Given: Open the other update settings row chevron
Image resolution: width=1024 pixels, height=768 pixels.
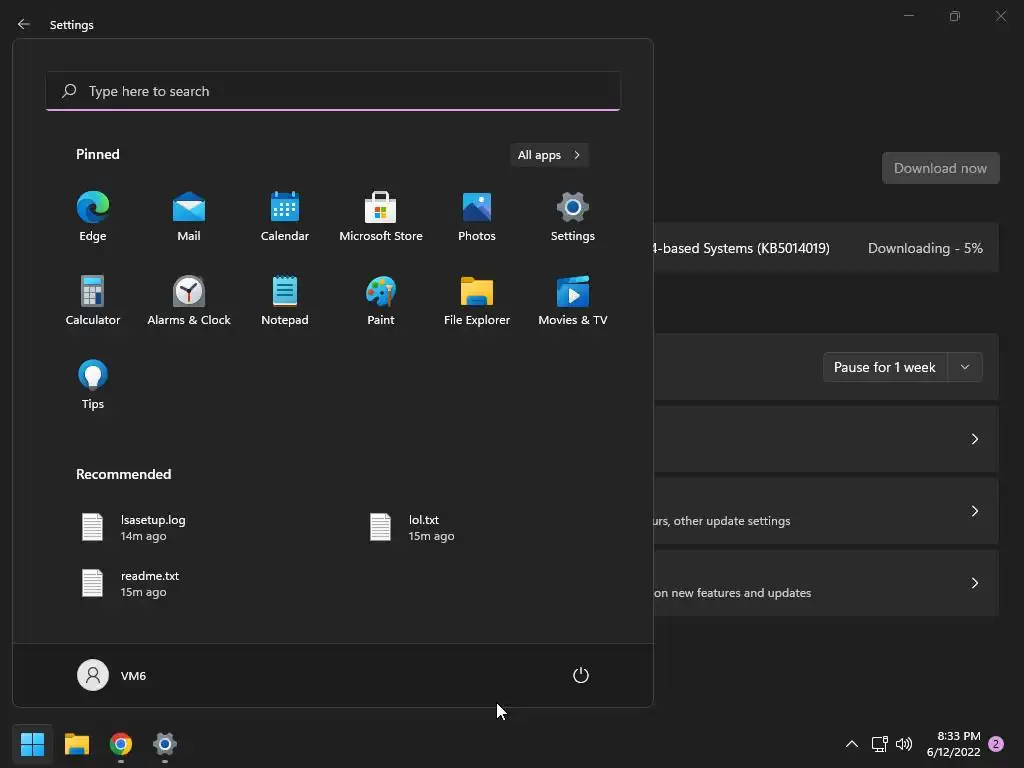Looking at the screenshot, I should click(974, 511).
